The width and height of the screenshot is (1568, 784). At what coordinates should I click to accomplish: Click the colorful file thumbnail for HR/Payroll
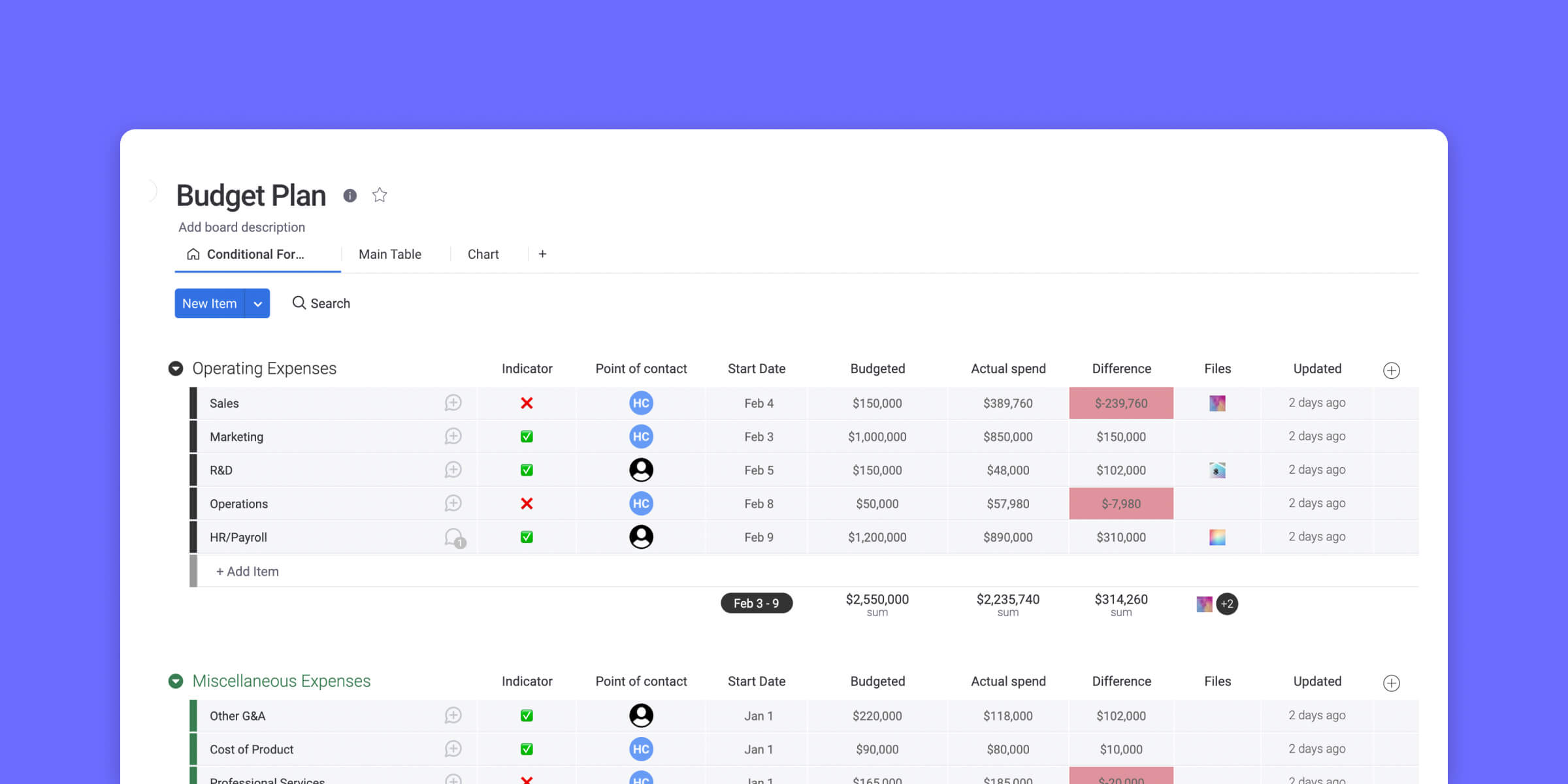[x=1217, y=537]
